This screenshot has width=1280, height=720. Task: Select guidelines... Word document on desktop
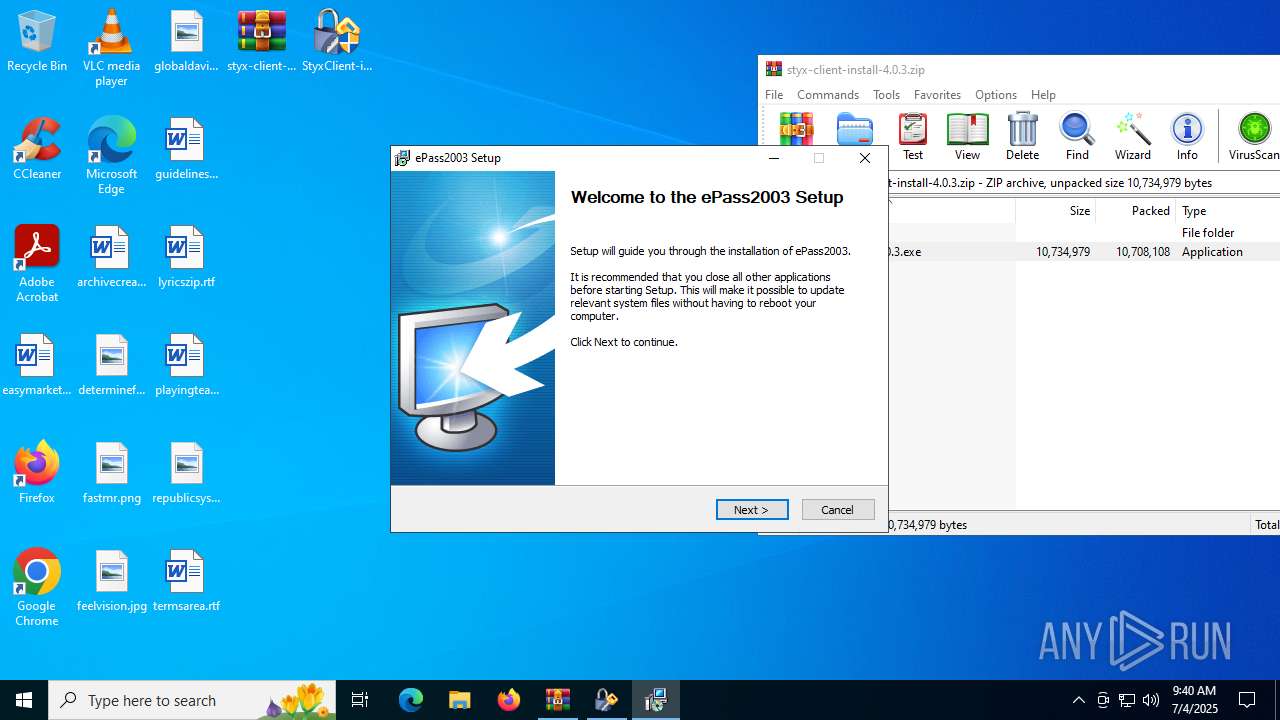coord(186,150)
